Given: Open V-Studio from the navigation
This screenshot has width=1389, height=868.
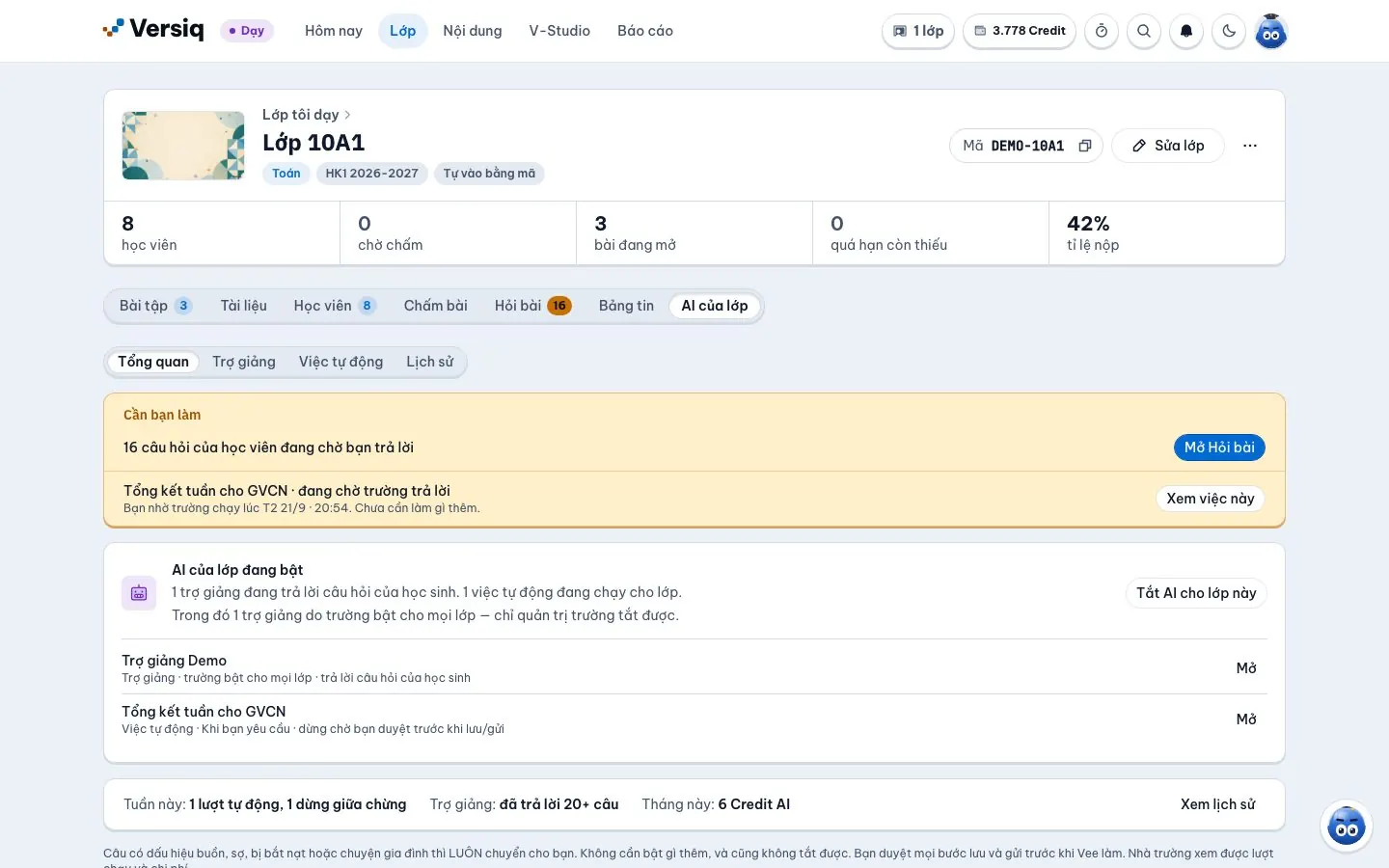Looking at the screenshot, I should [x=559, y=31].
